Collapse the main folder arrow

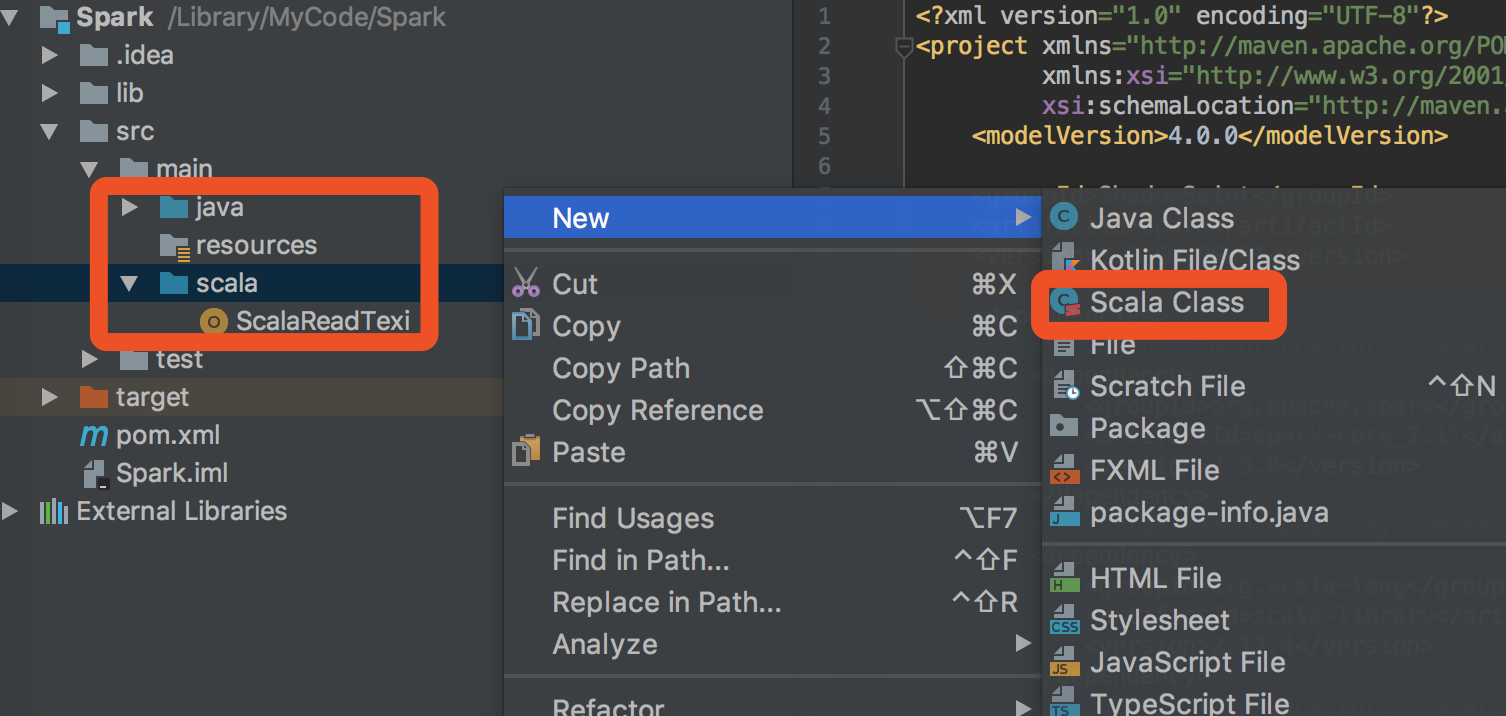coord(90,169)
